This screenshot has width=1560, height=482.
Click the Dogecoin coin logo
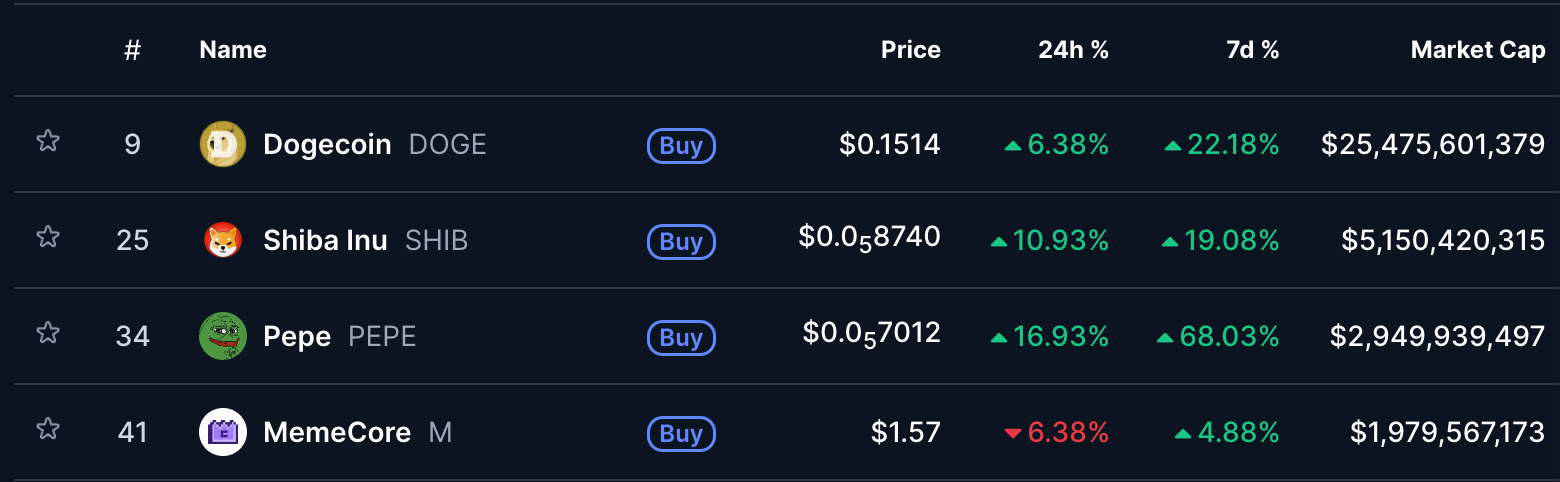coord(223,145)
